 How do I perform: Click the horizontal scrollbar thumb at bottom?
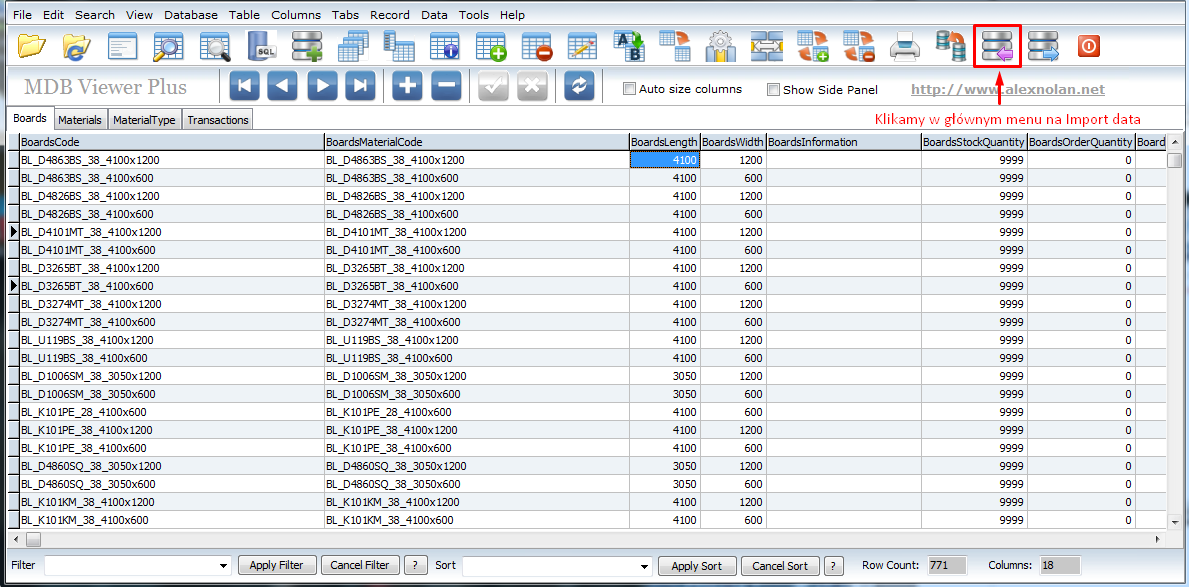[x=33, y=539]
